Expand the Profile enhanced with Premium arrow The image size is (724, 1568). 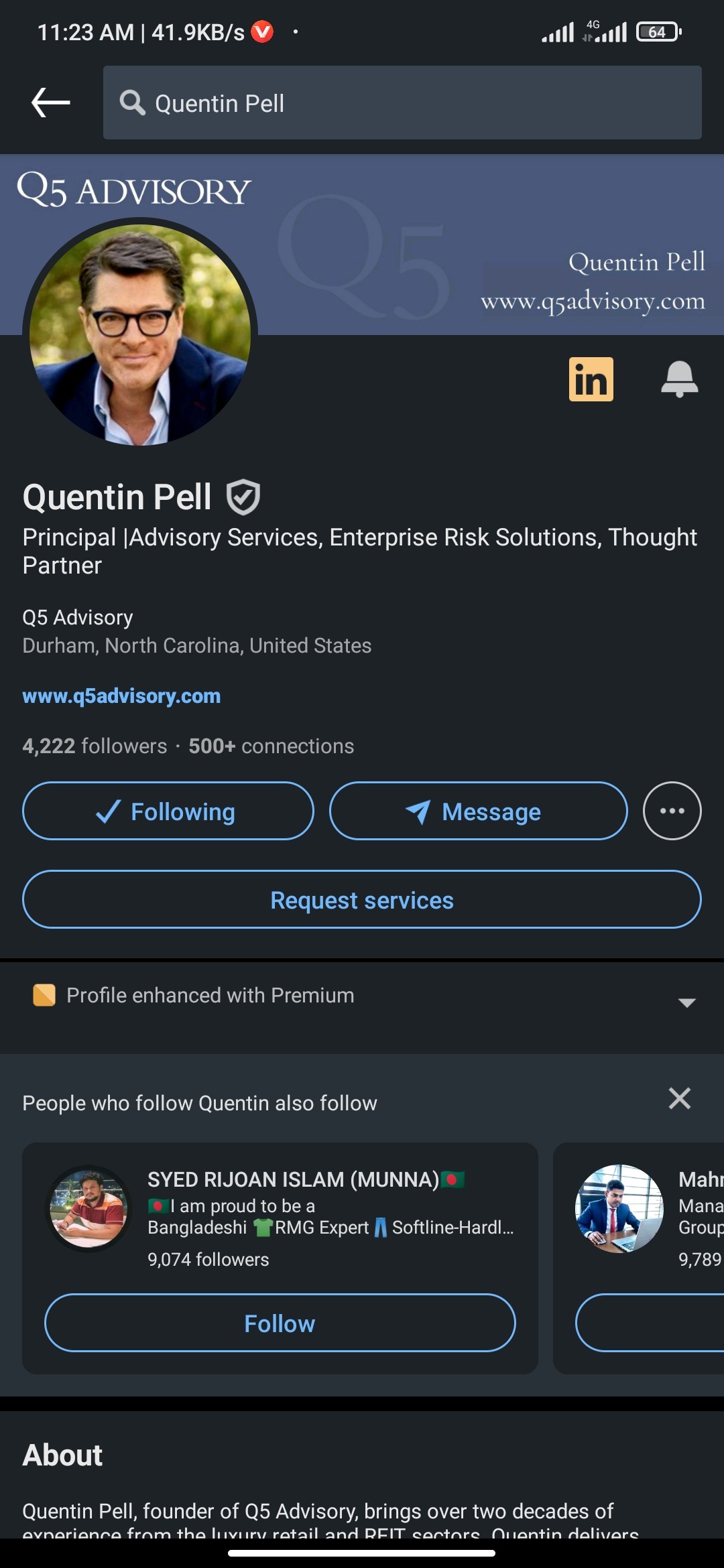click(686, 1002)
